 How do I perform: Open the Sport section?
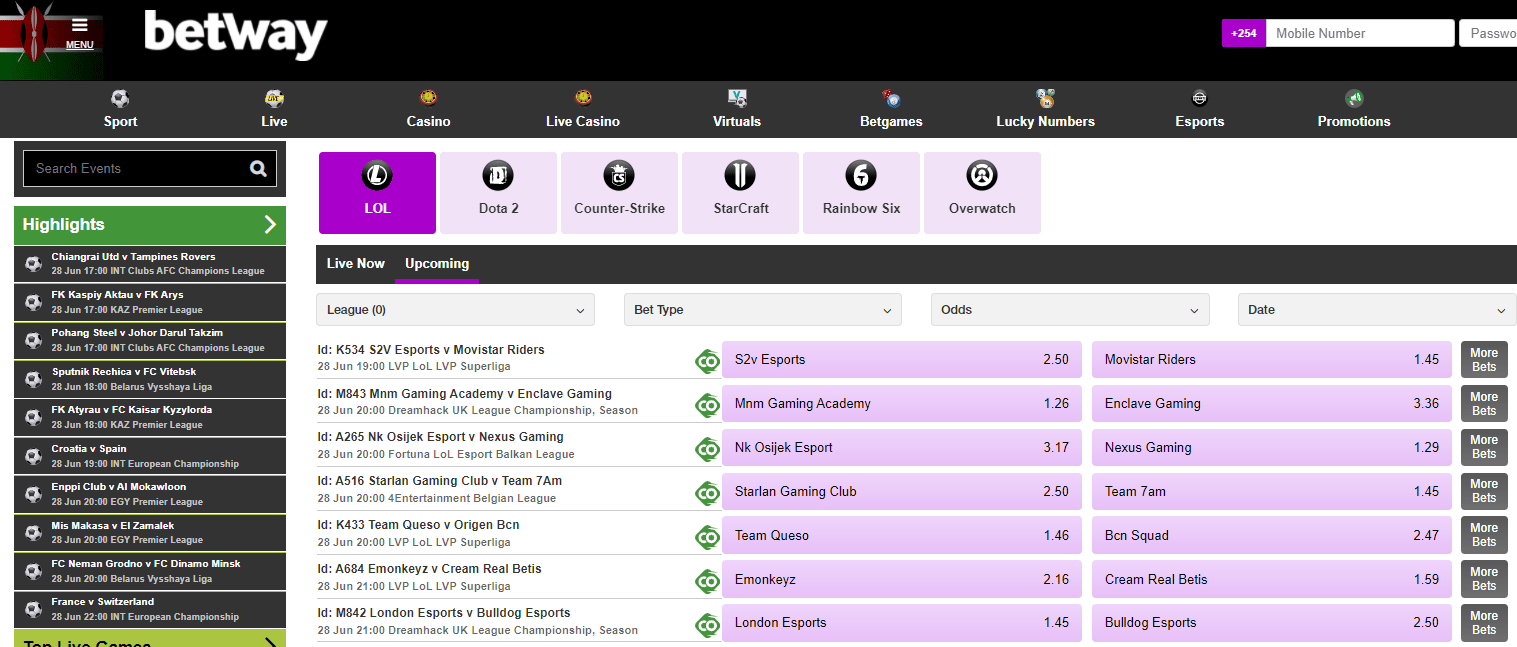click(120, 109)
